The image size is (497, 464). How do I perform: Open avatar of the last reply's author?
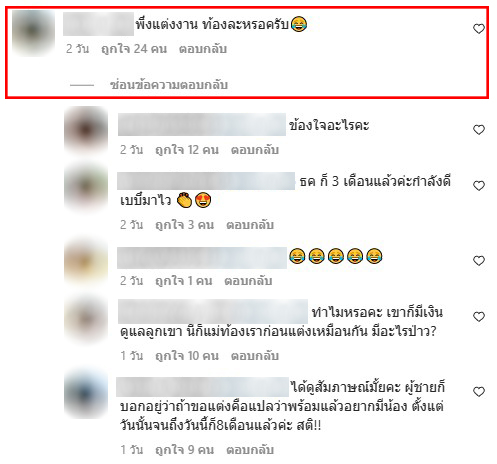click(x=86, y=393)
